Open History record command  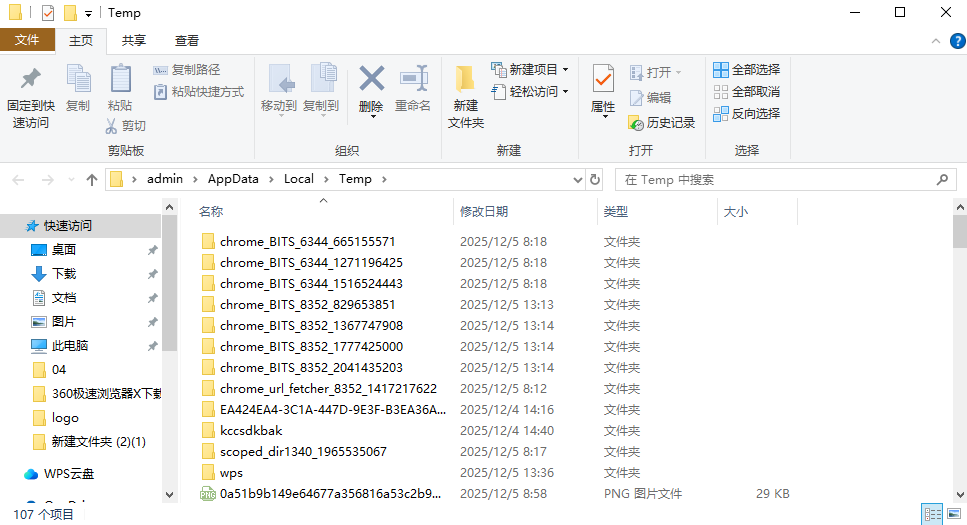click(662, 123)
